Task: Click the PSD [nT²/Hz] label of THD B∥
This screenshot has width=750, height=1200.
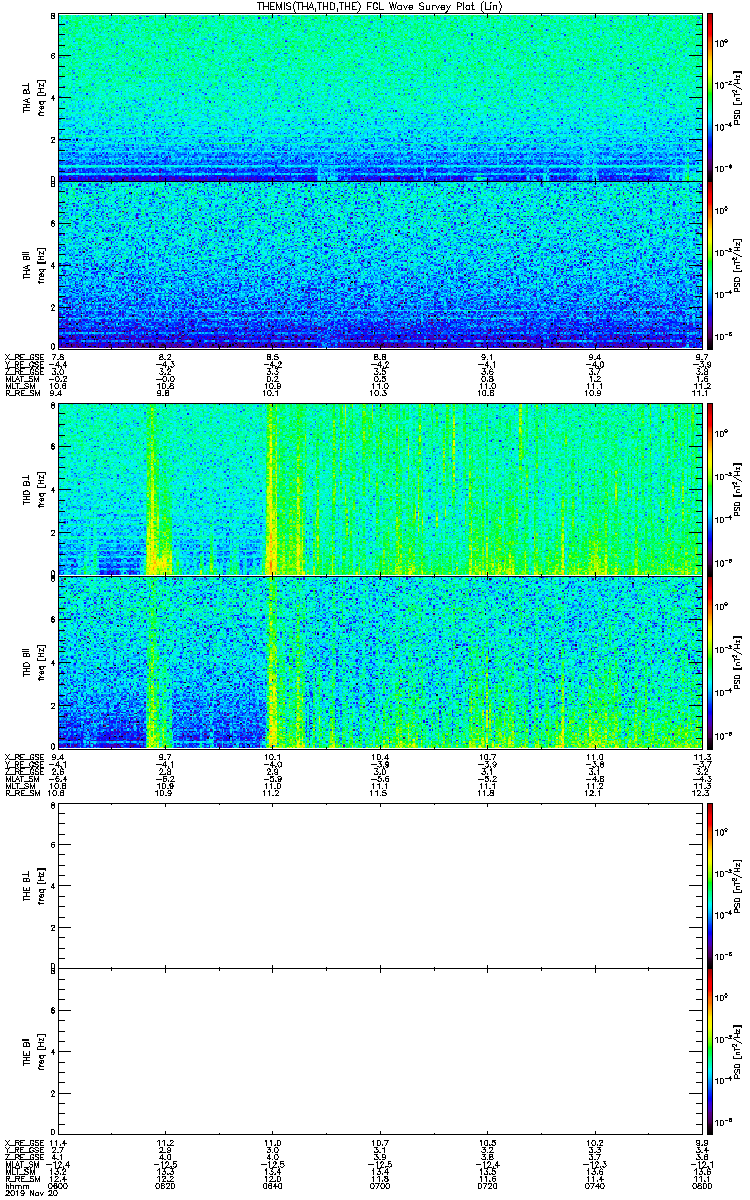Action: click(738, 661)
